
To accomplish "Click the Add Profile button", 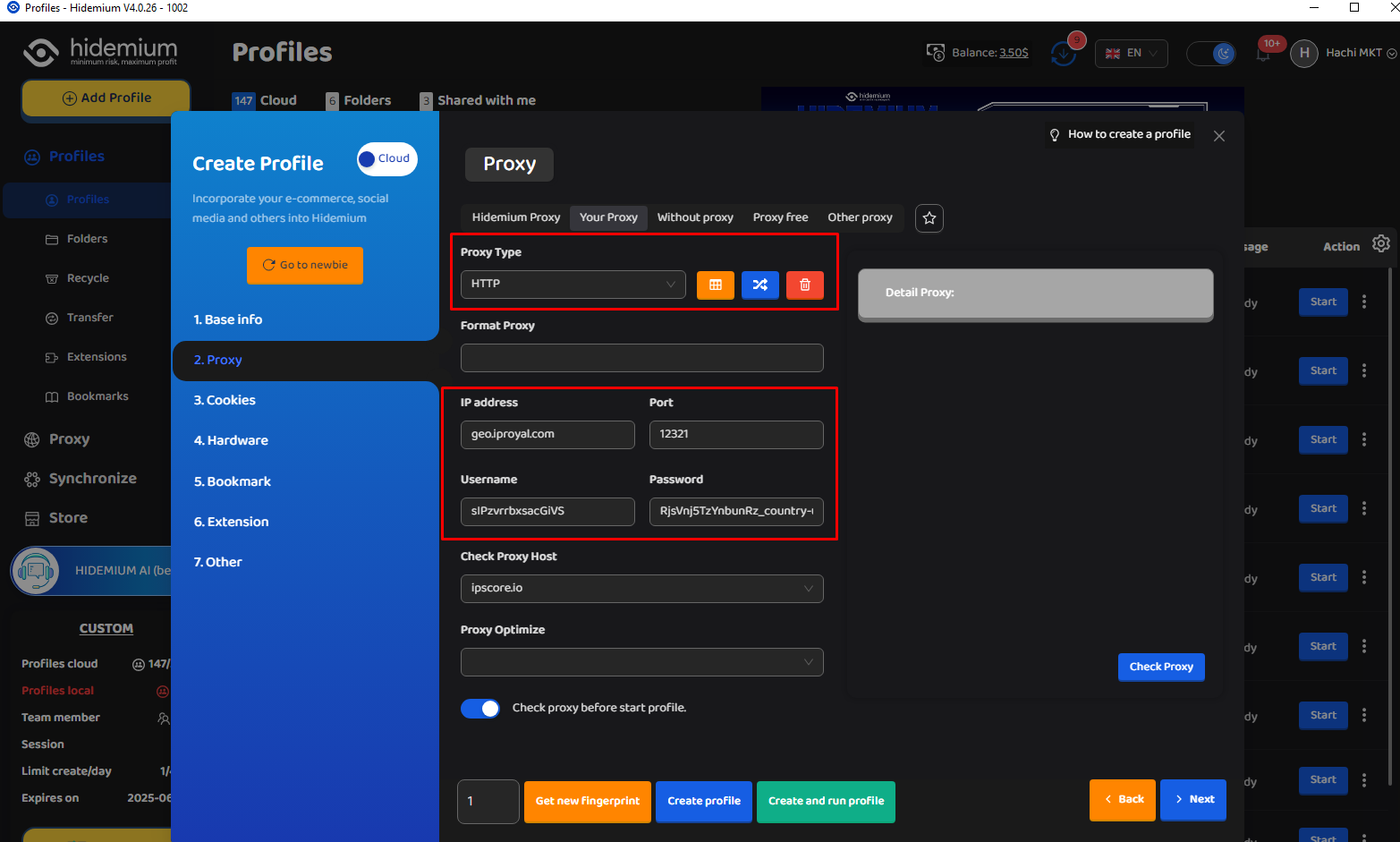I will coord(106,98).
